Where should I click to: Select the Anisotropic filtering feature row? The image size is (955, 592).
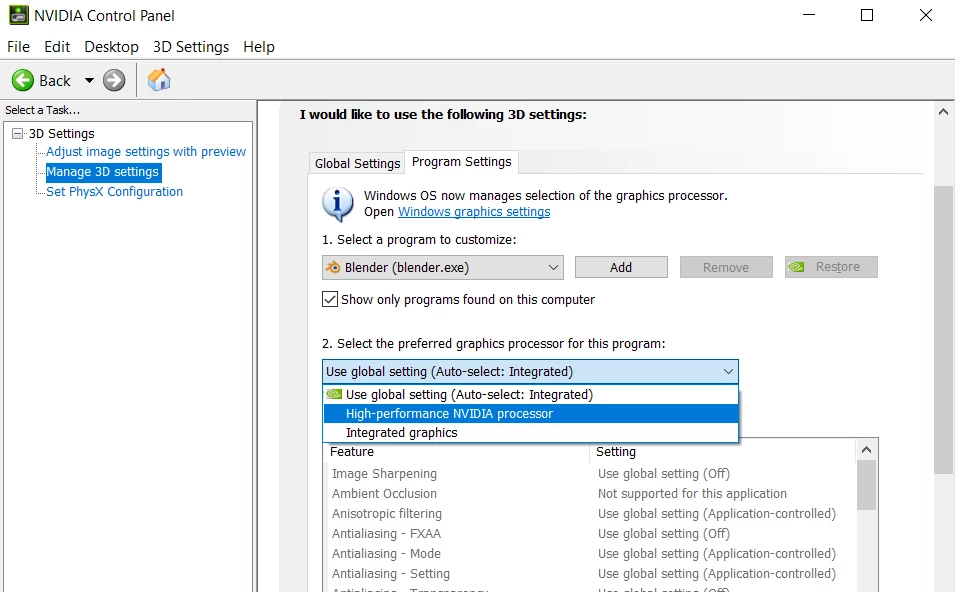590,514
